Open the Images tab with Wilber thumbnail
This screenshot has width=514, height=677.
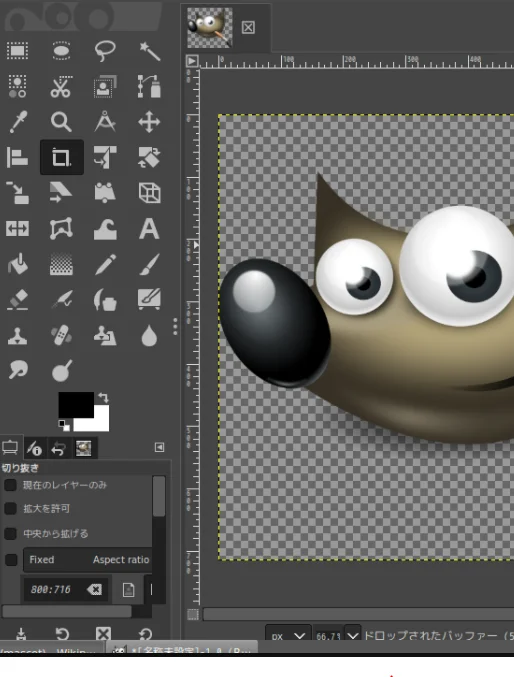click(84, 448)
